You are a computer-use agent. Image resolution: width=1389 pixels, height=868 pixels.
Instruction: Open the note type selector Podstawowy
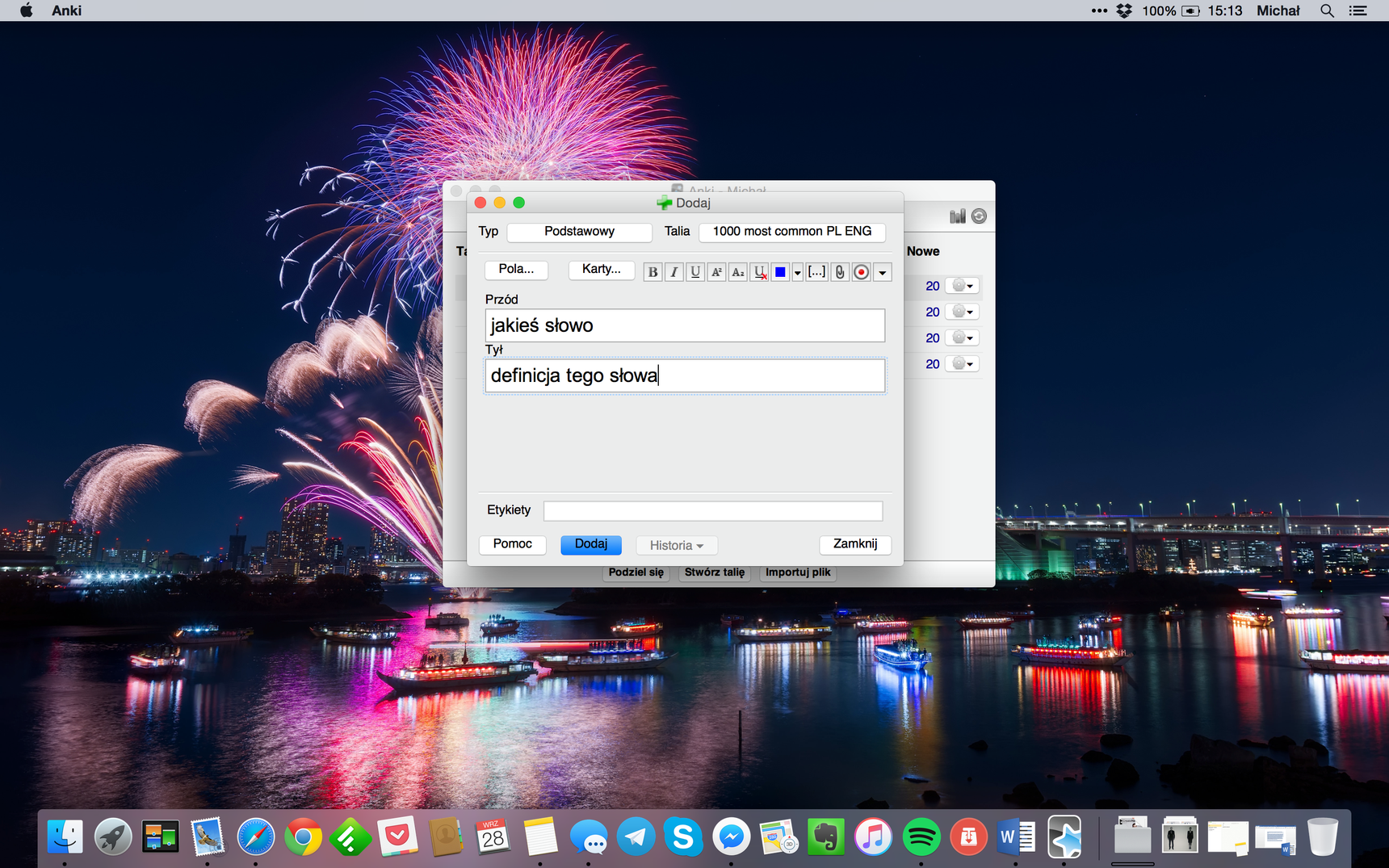point(579,232)
